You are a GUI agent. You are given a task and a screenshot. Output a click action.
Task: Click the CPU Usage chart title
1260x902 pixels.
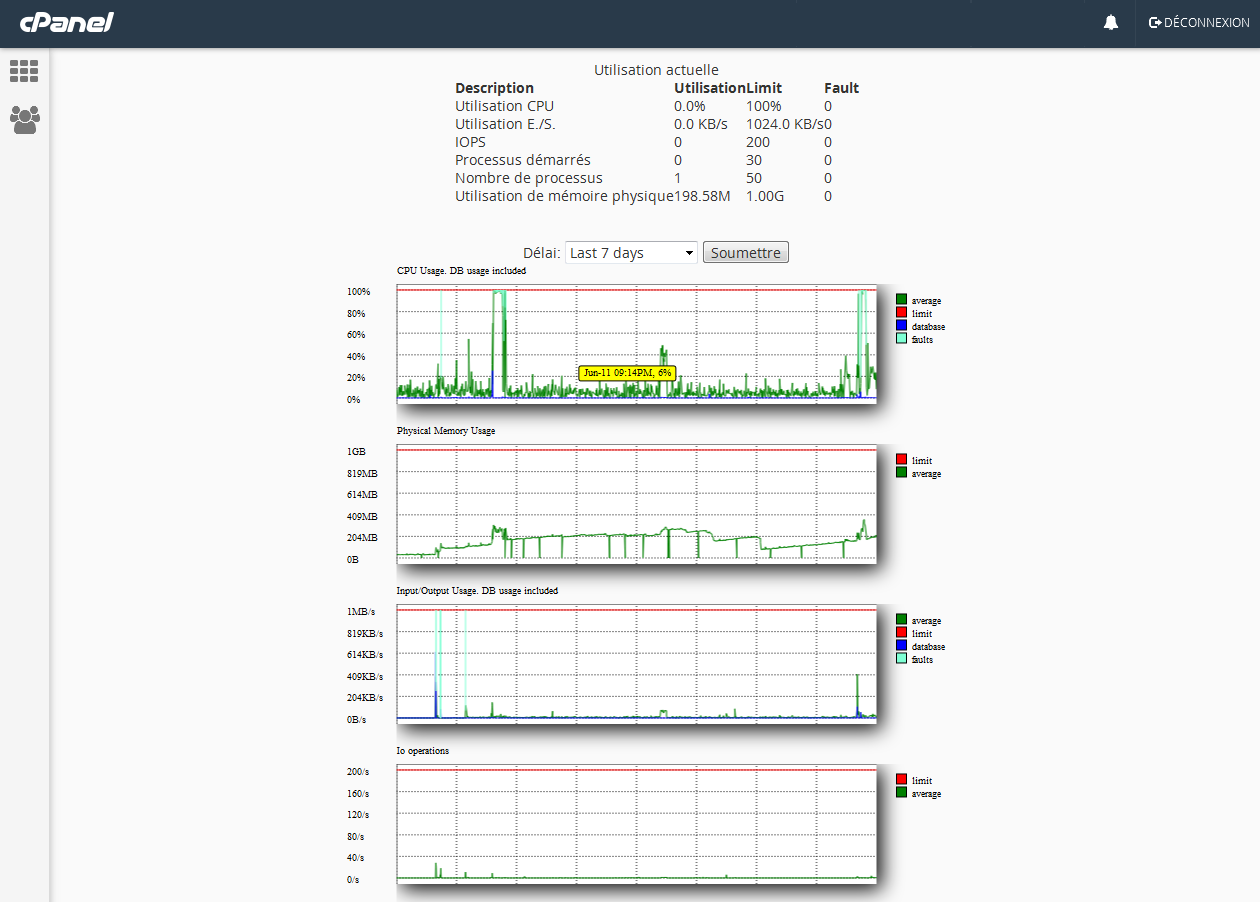[461, 271]
